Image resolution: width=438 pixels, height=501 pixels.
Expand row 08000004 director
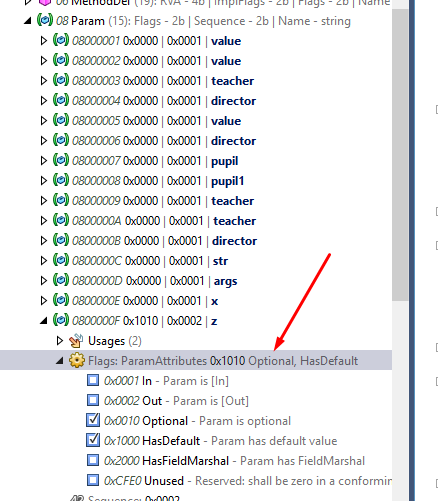(44, 101)
